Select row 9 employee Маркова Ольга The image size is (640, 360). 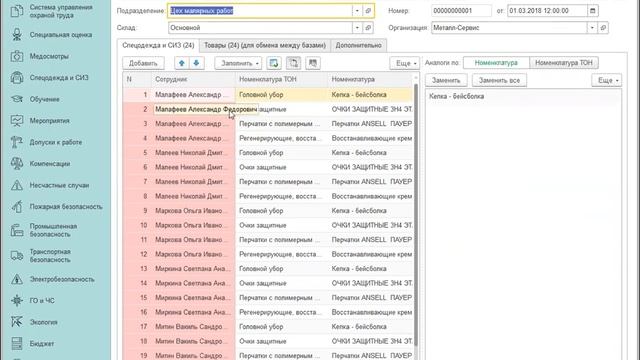pyautogui.click(x=193, y=211)
